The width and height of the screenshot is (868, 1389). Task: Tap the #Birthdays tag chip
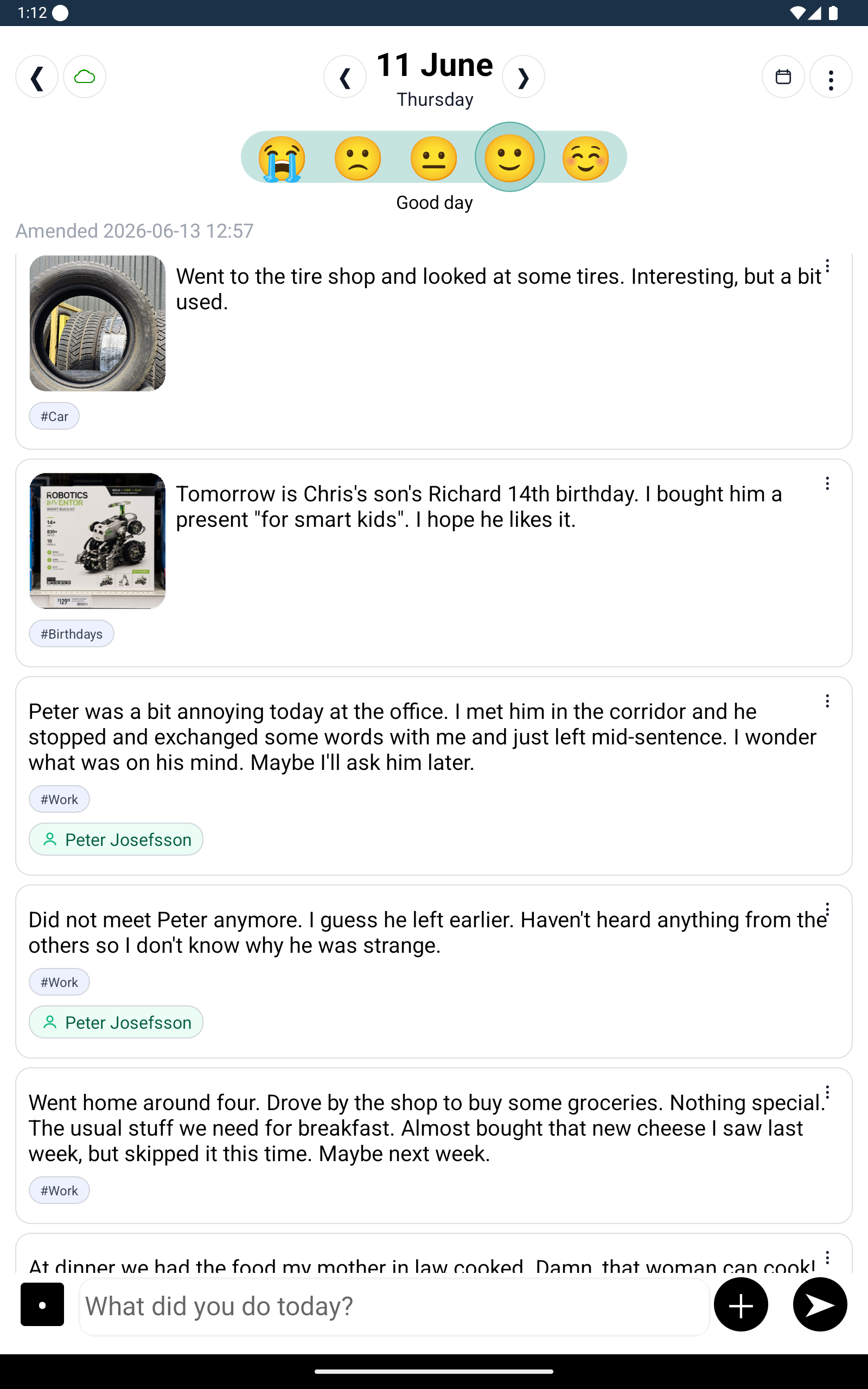[72, 634]
